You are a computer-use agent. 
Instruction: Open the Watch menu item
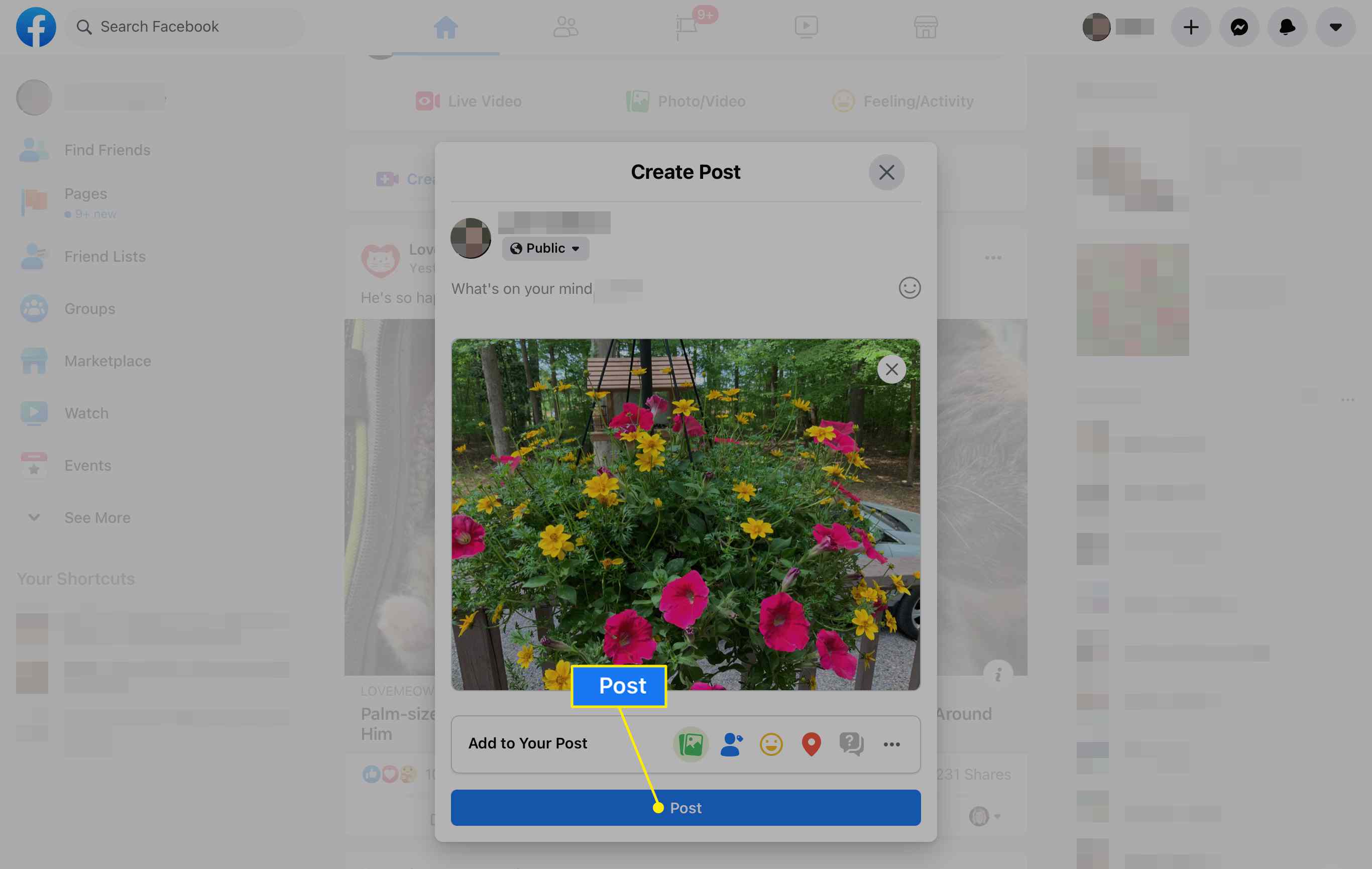click(85, 412)
